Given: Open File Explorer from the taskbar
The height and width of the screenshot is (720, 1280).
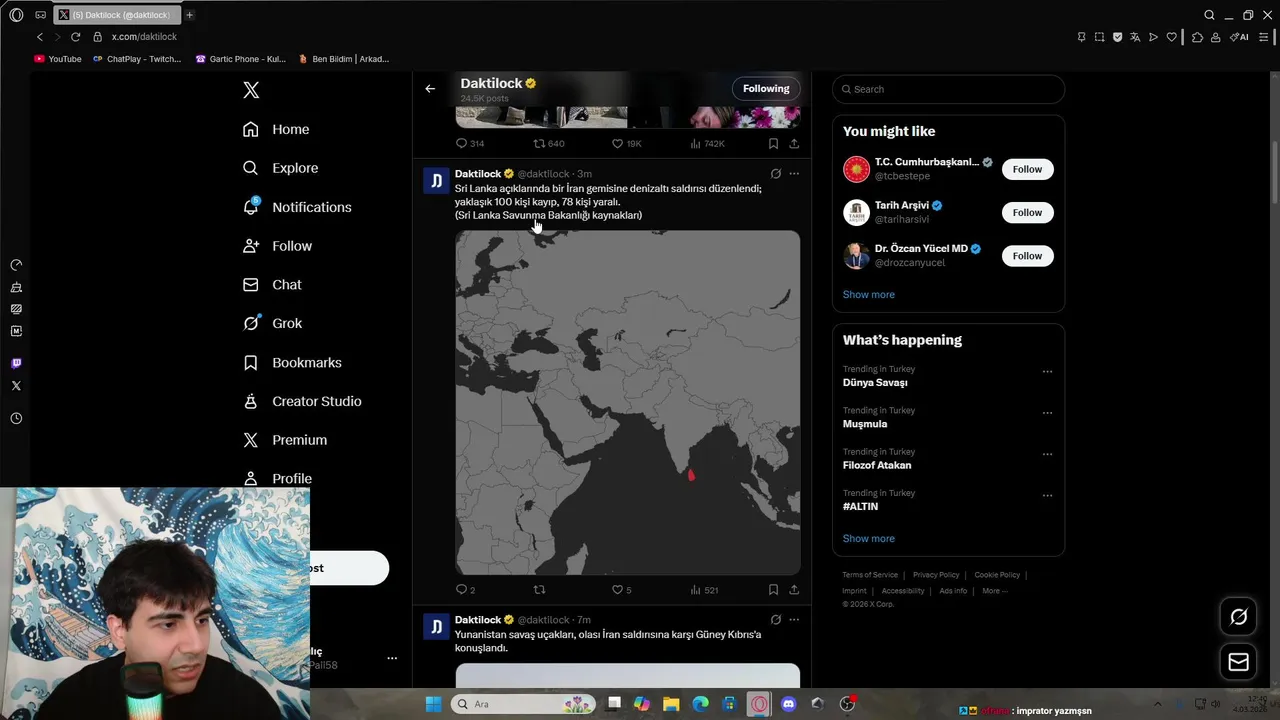Looking at the screenshot, I should point(671,704).
